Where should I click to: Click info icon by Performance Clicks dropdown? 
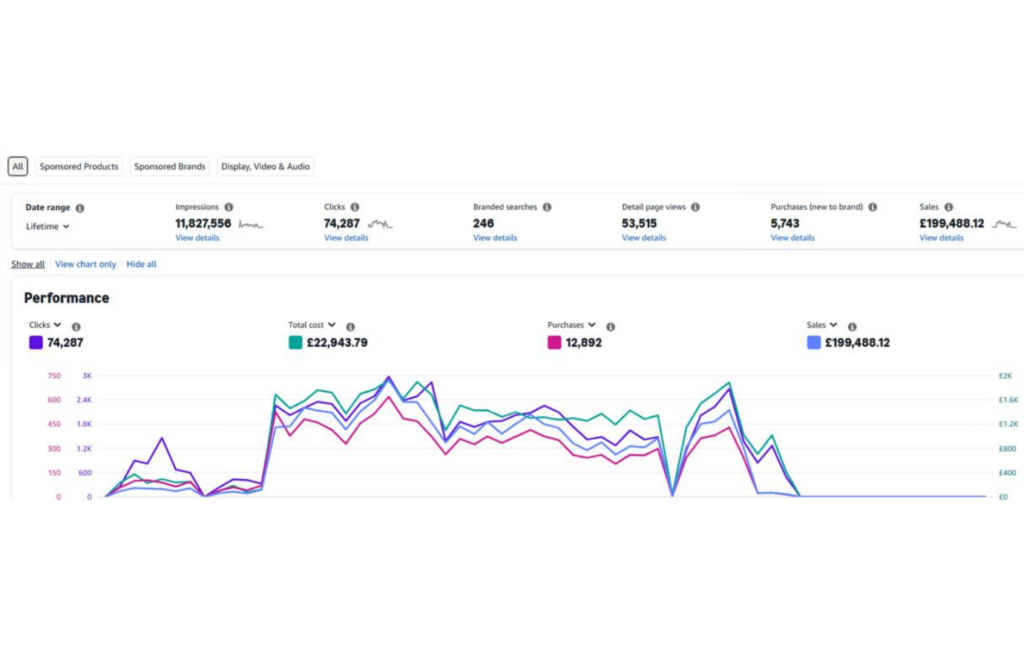pyautogui.click(x=76, y=327)
